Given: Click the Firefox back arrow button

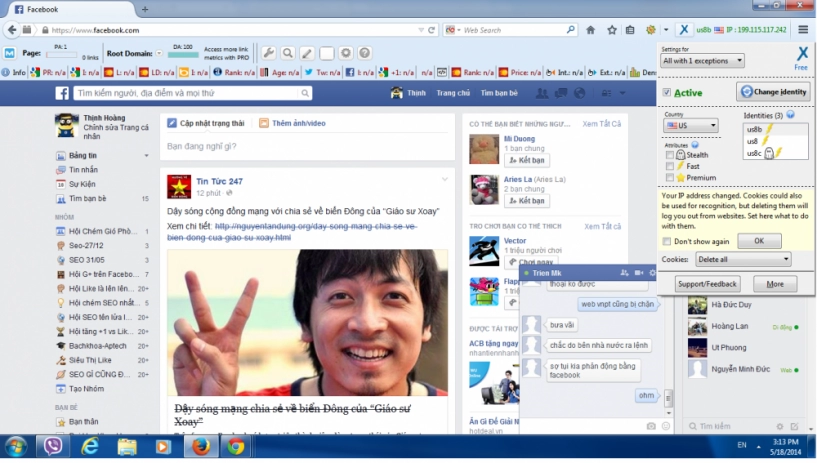Looking at the screenshot, I should click(x=11, y=30).
